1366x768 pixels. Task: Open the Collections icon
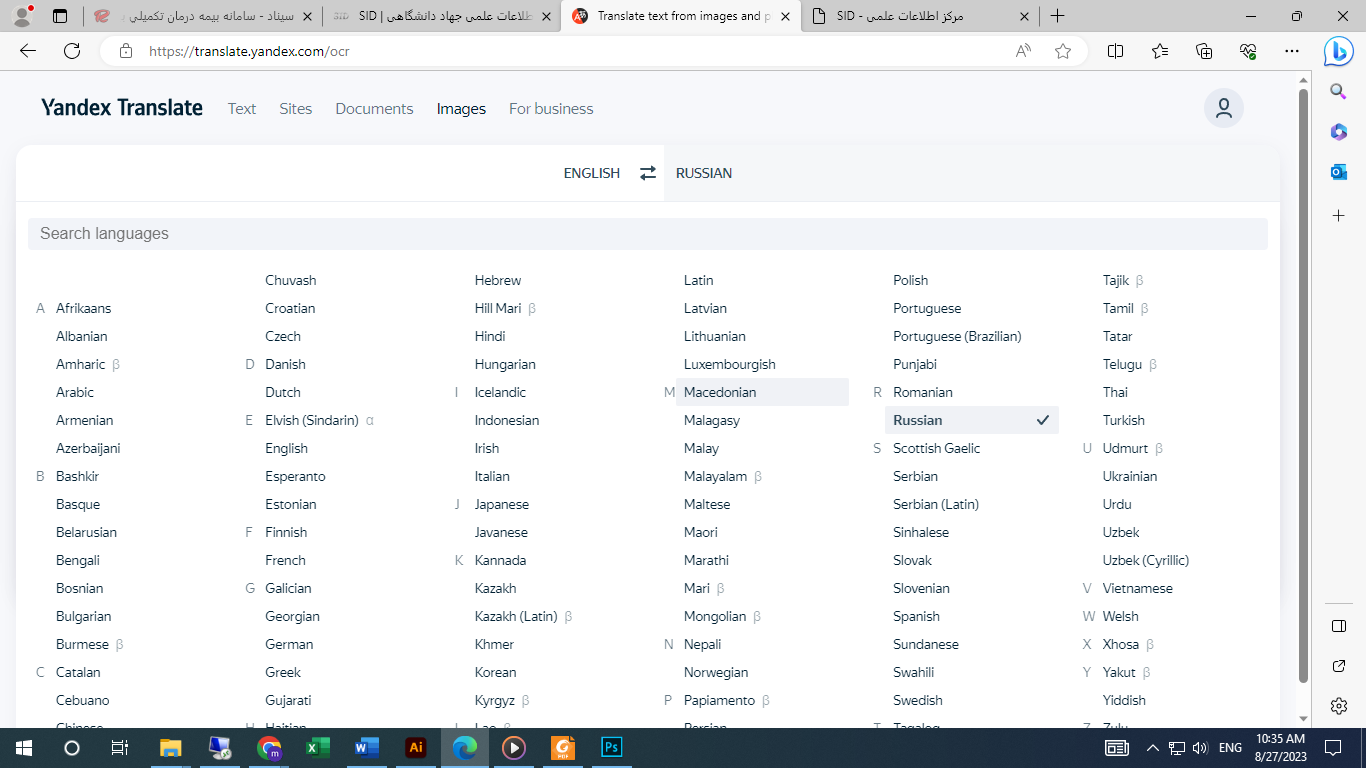click(1204, 51)
